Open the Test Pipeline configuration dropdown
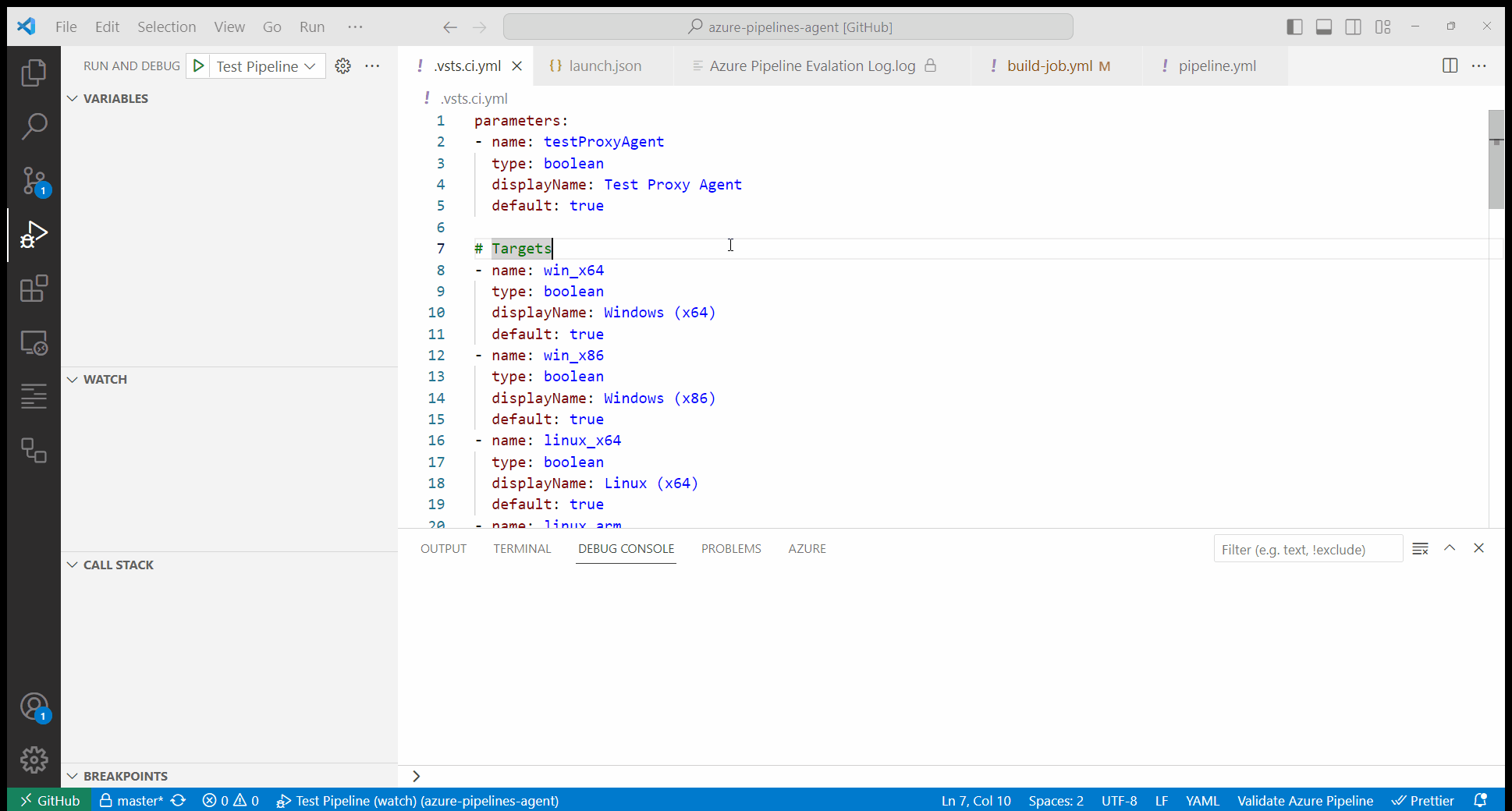This screenshot has height=811, width=1512. [266, 66]
